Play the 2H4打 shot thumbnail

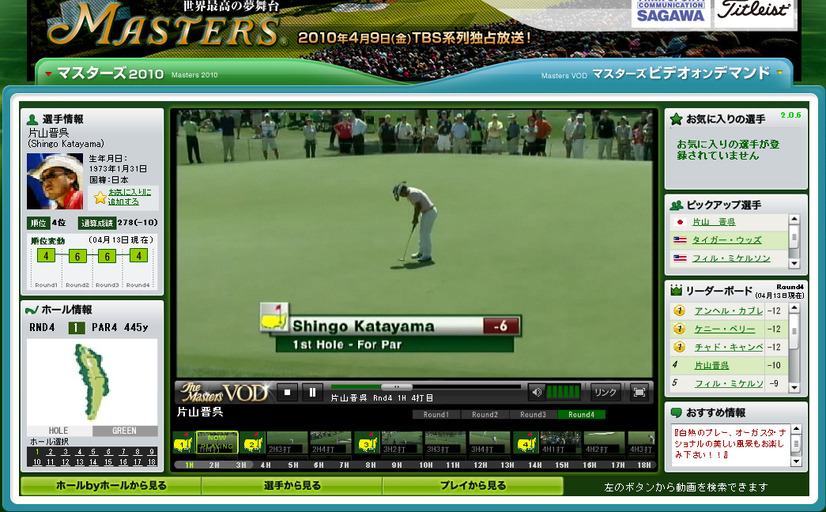330,442
